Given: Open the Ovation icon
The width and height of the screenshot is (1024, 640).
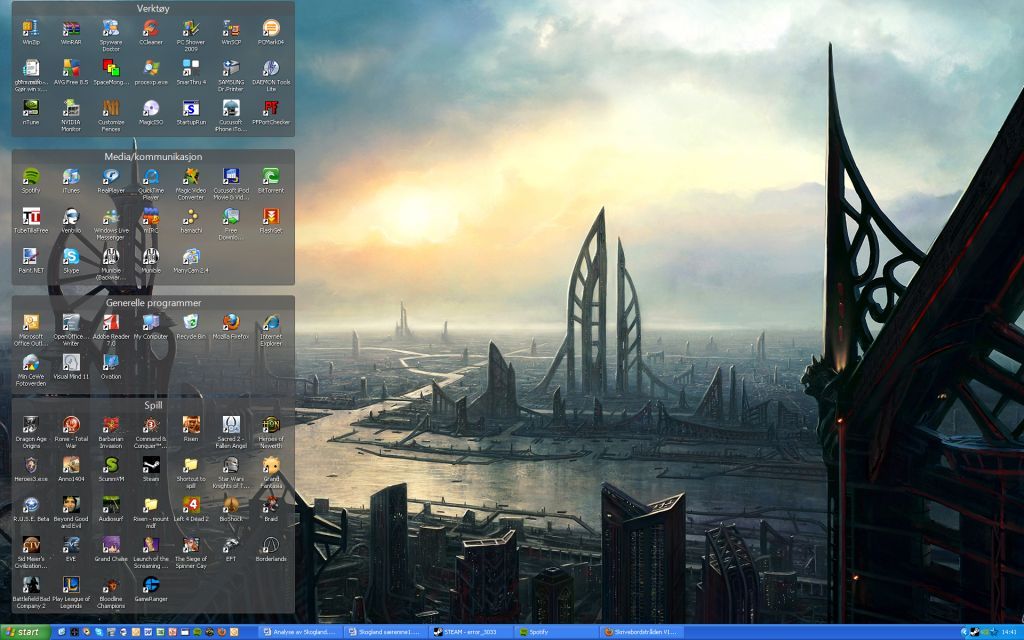Looking at the screenshot, I should pos(111,366).
